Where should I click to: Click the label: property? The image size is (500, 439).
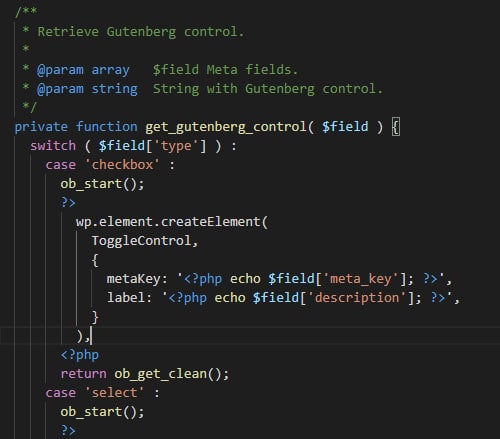pyautogui.click(x=129, y=298)
